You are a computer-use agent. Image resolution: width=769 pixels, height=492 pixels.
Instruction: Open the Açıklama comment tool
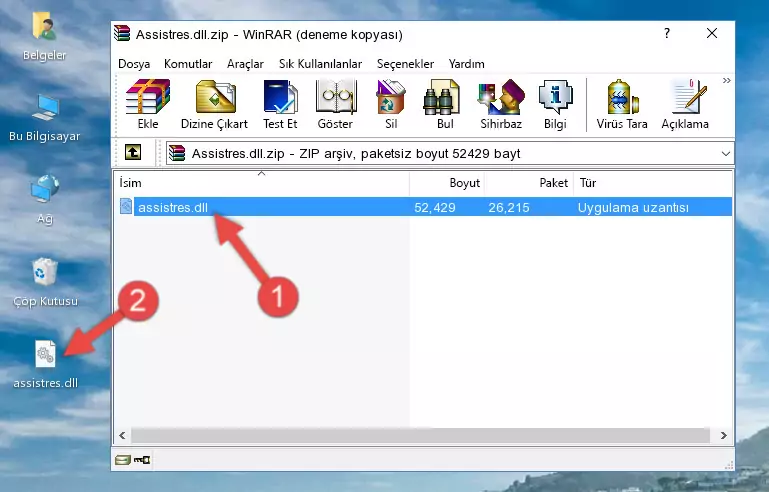[x=685, y=104]
